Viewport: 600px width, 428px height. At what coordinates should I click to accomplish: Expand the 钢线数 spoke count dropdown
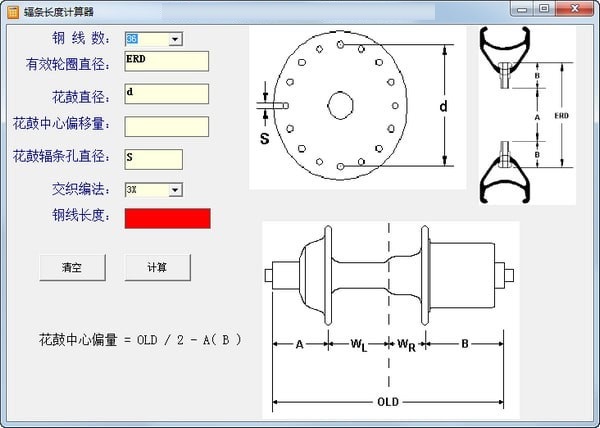tap(176, 39)
